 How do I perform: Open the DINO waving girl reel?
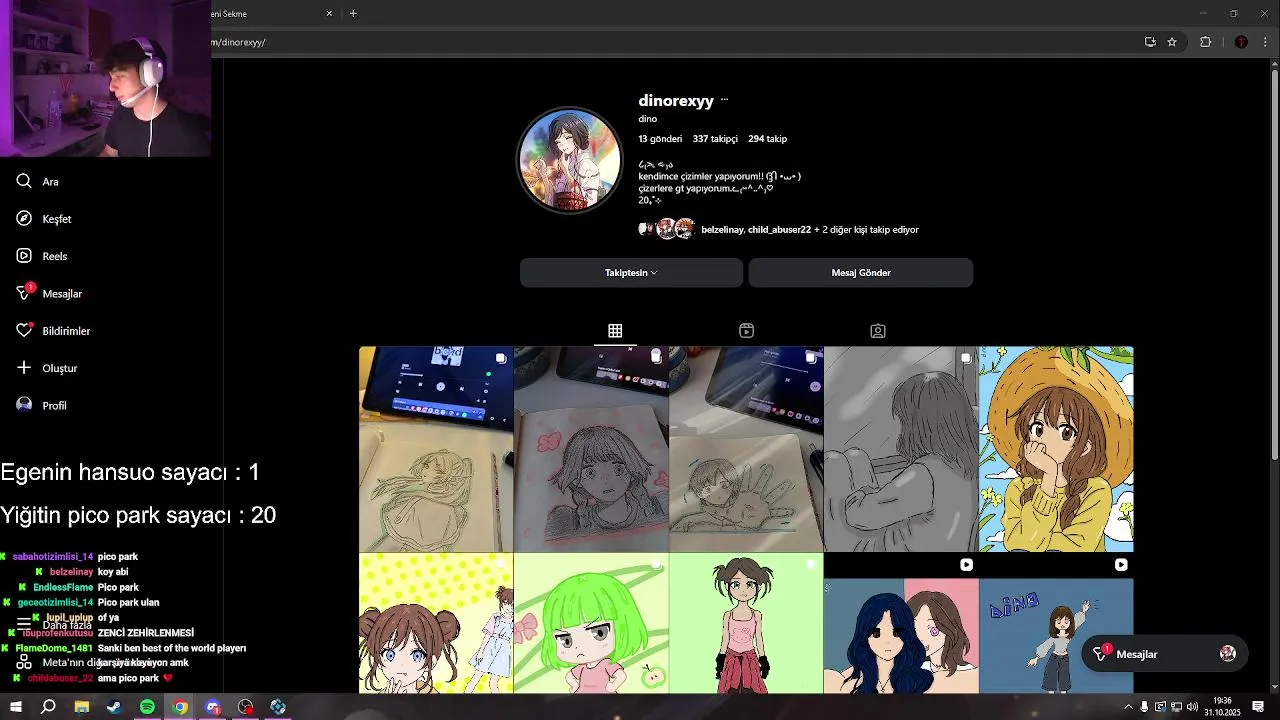tap(1056, 623)
